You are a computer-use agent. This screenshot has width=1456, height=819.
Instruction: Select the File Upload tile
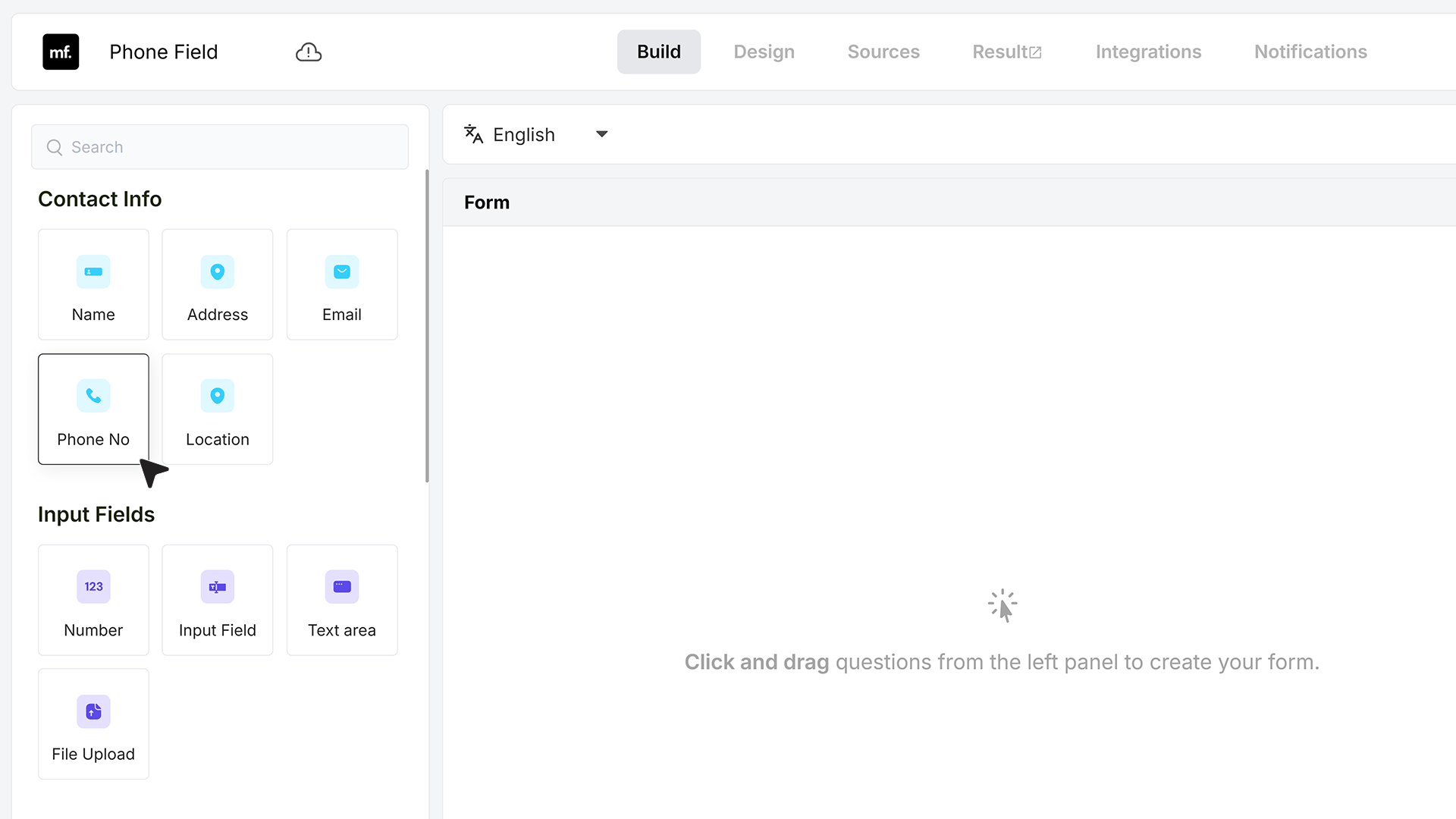(93, 723)
